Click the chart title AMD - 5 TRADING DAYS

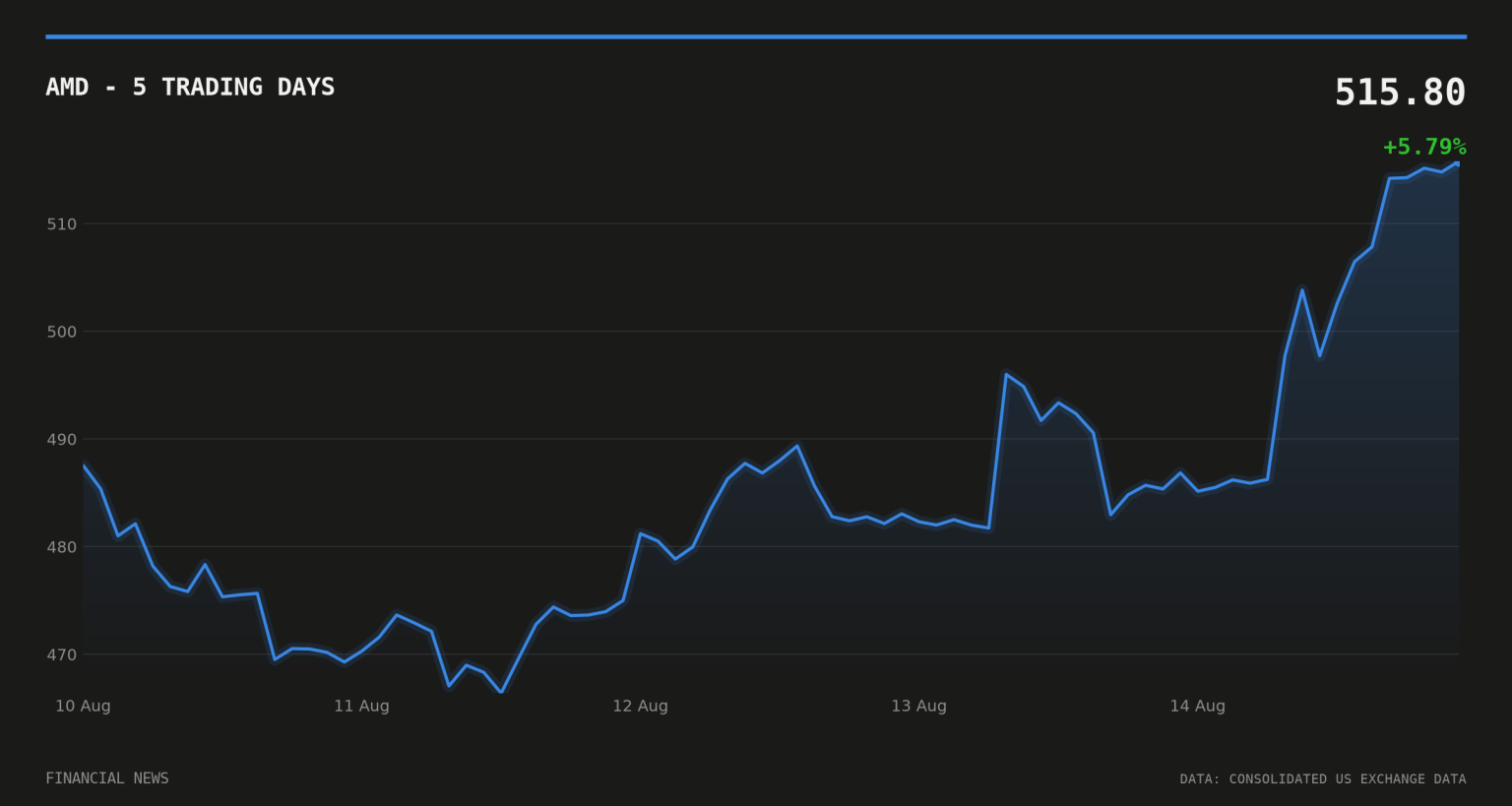click(190, 87)
